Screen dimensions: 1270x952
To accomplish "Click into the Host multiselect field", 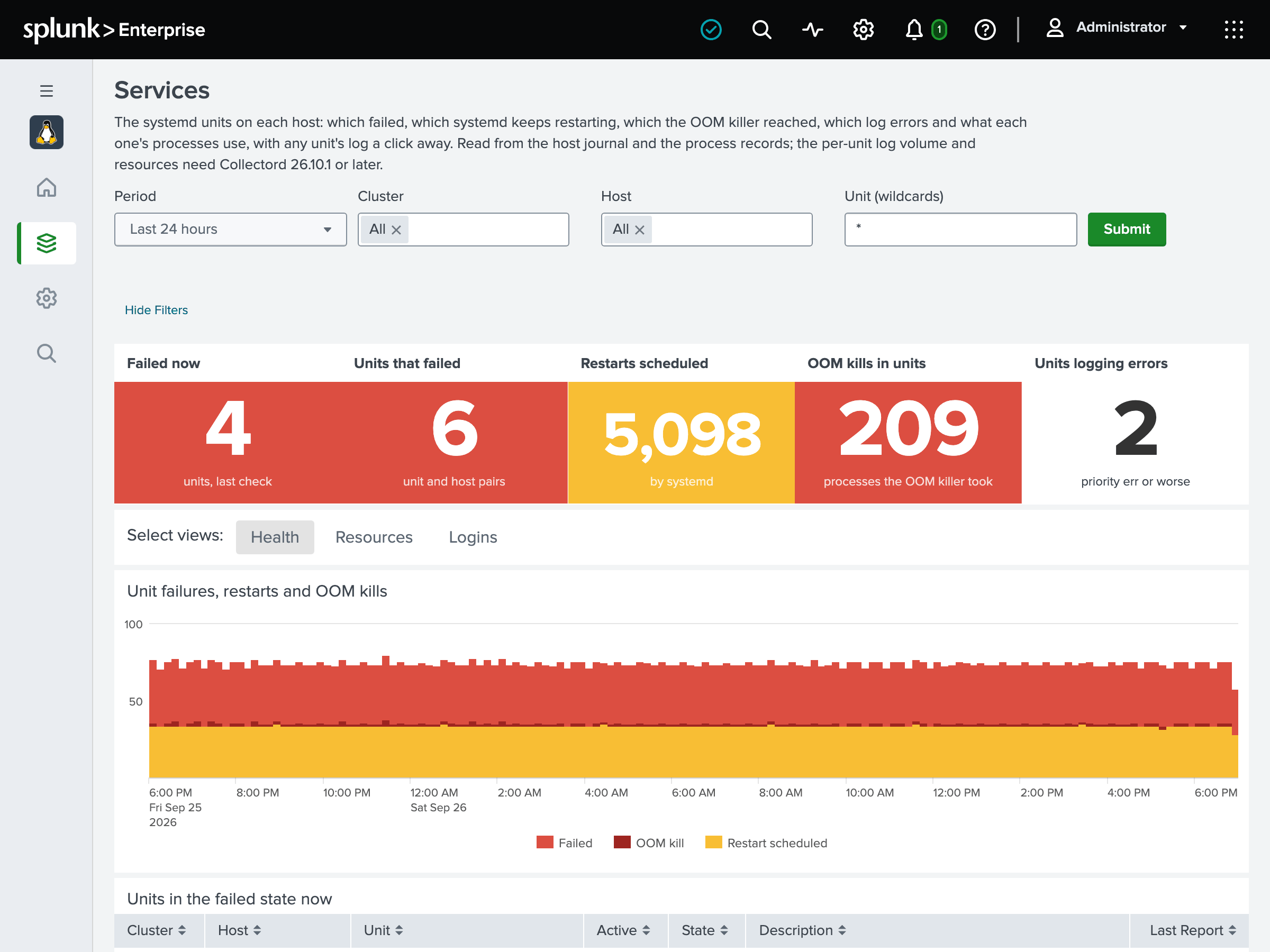I will 707,229.
